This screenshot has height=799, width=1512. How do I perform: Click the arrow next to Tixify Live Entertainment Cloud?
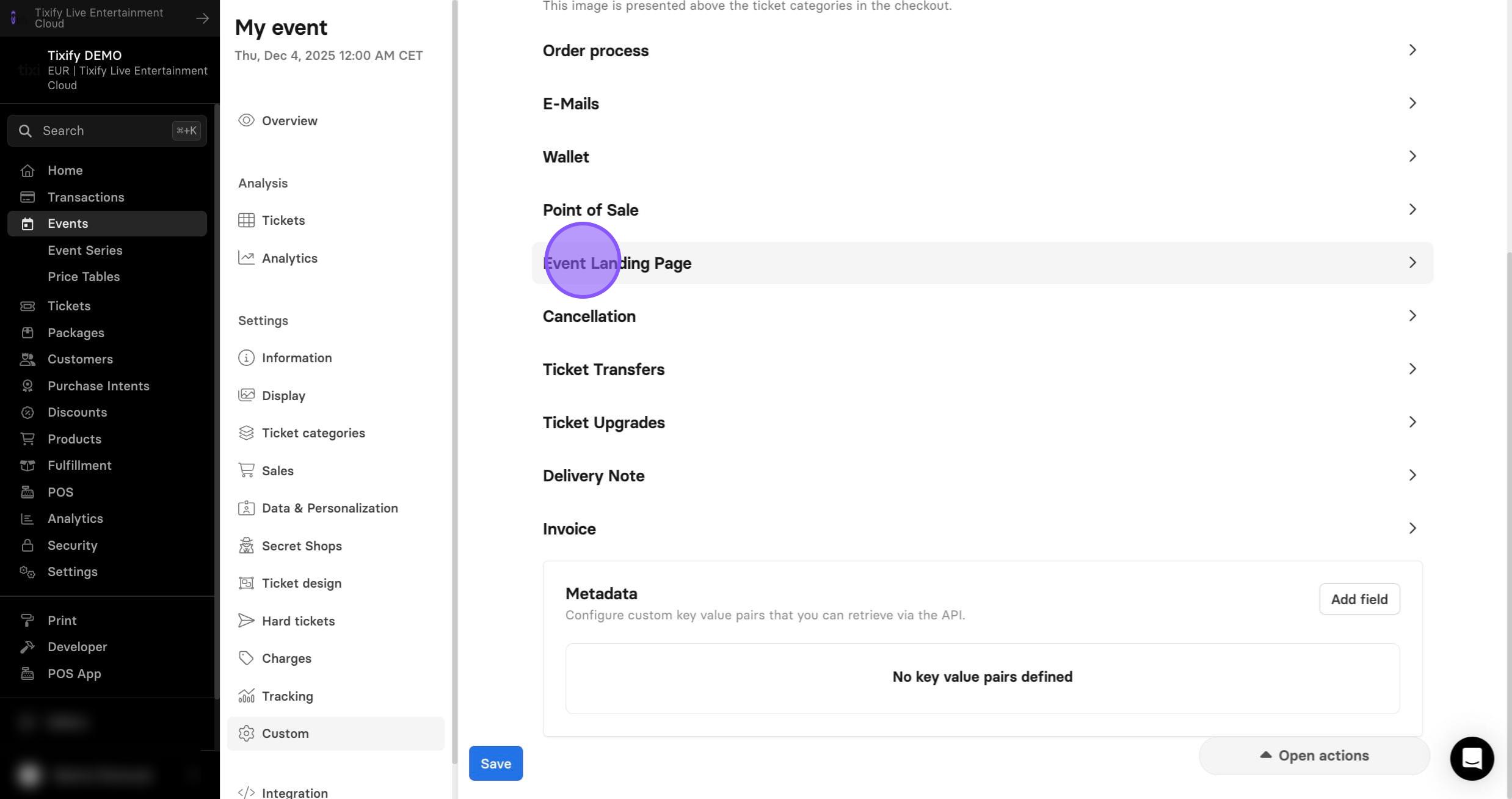click(x=202, y=18)
